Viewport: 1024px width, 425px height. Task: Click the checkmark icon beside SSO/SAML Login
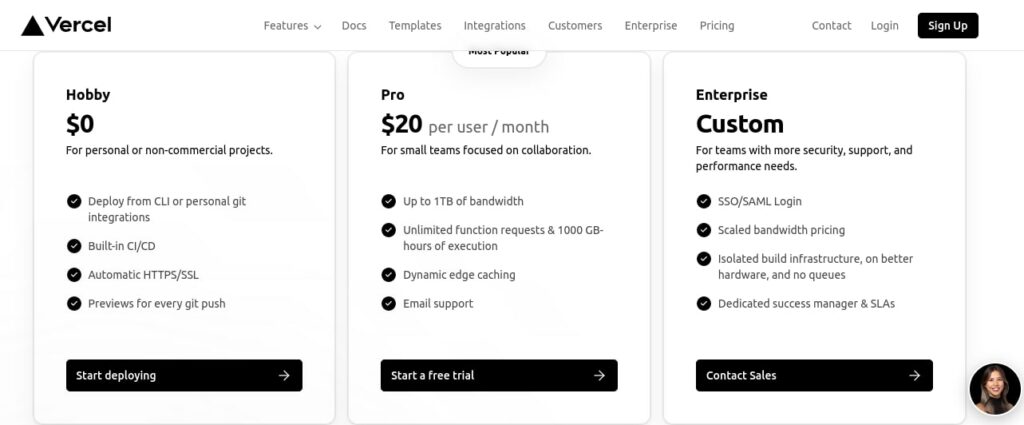tap(704, 202)
